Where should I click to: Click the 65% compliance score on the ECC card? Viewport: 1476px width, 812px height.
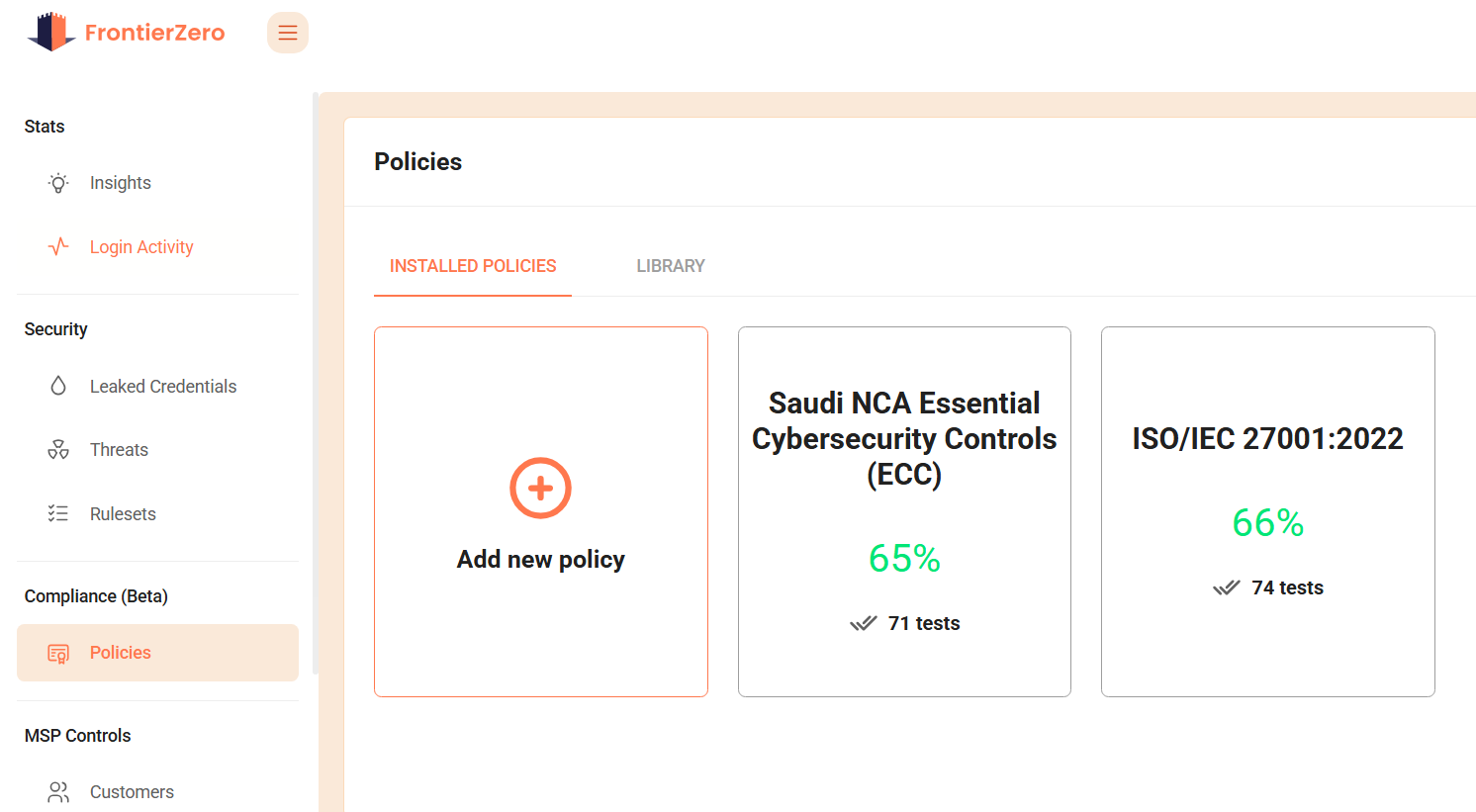tap(903, 558)
